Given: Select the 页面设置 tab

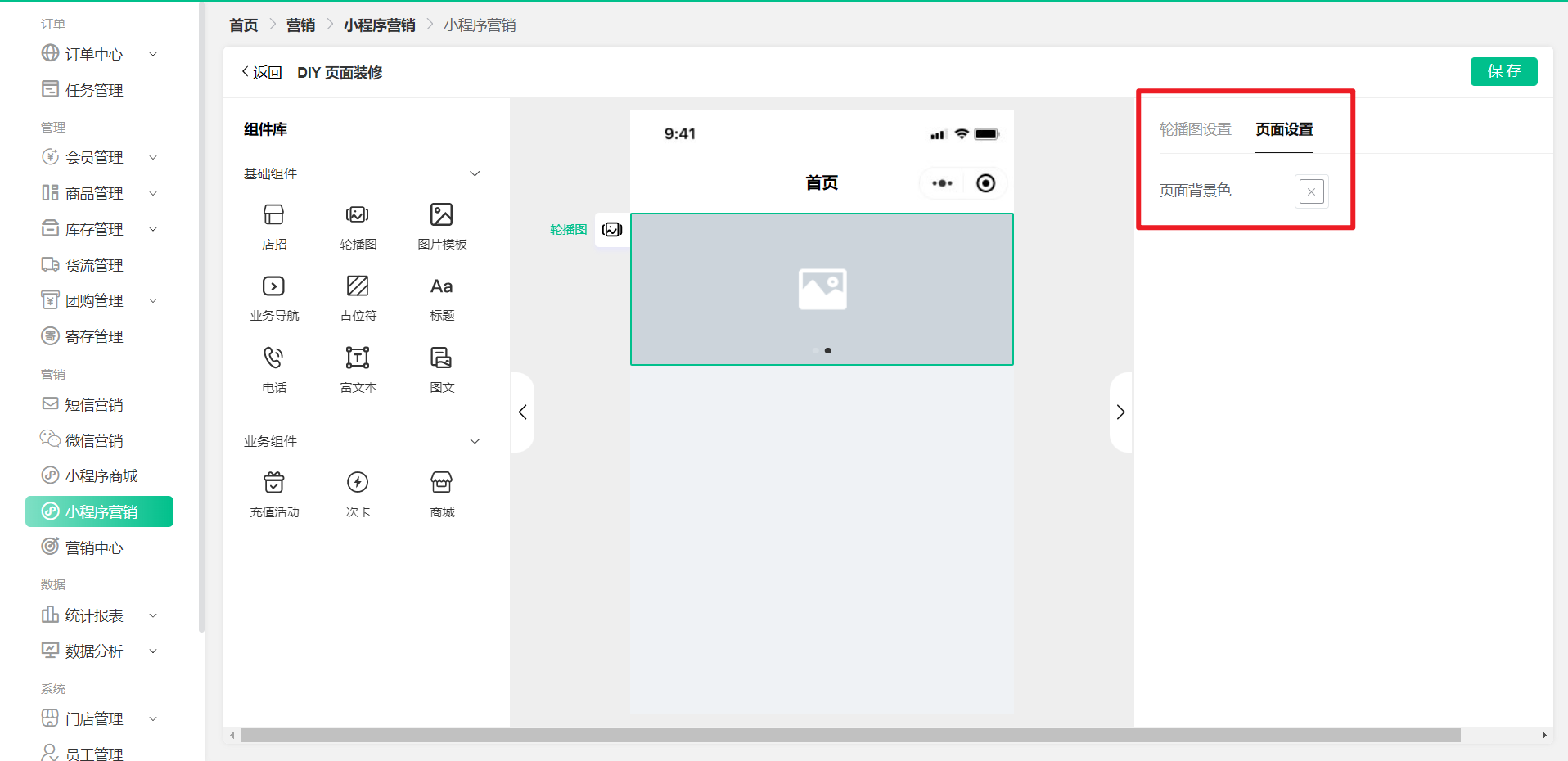Looking at the screenshot, I should click(x=1284, y=129).
